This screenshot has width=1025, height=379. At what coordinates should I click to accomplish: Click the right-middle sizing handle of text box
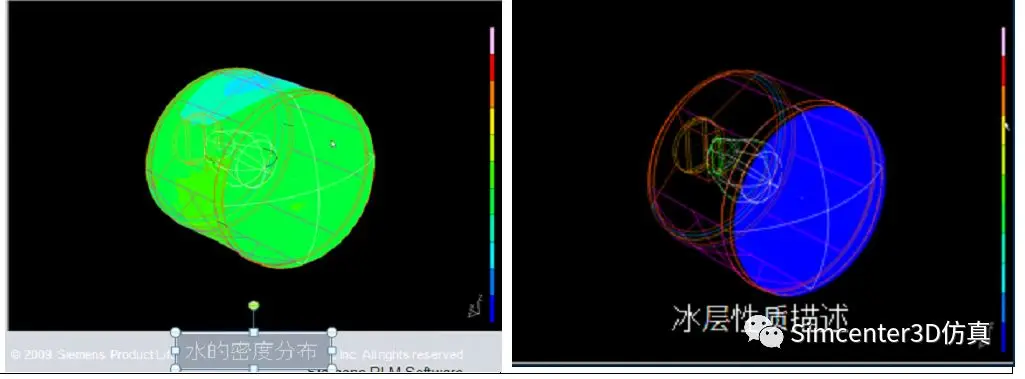pos(331,351)
